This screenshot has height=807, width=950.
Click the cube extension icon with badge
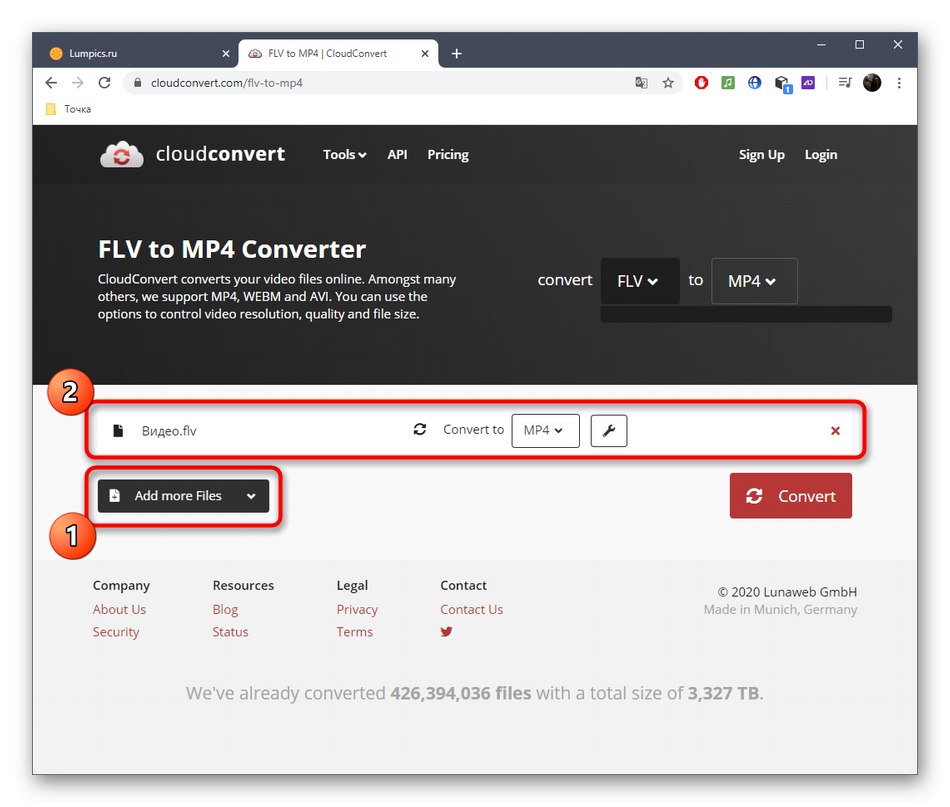[x=782, y=84]
